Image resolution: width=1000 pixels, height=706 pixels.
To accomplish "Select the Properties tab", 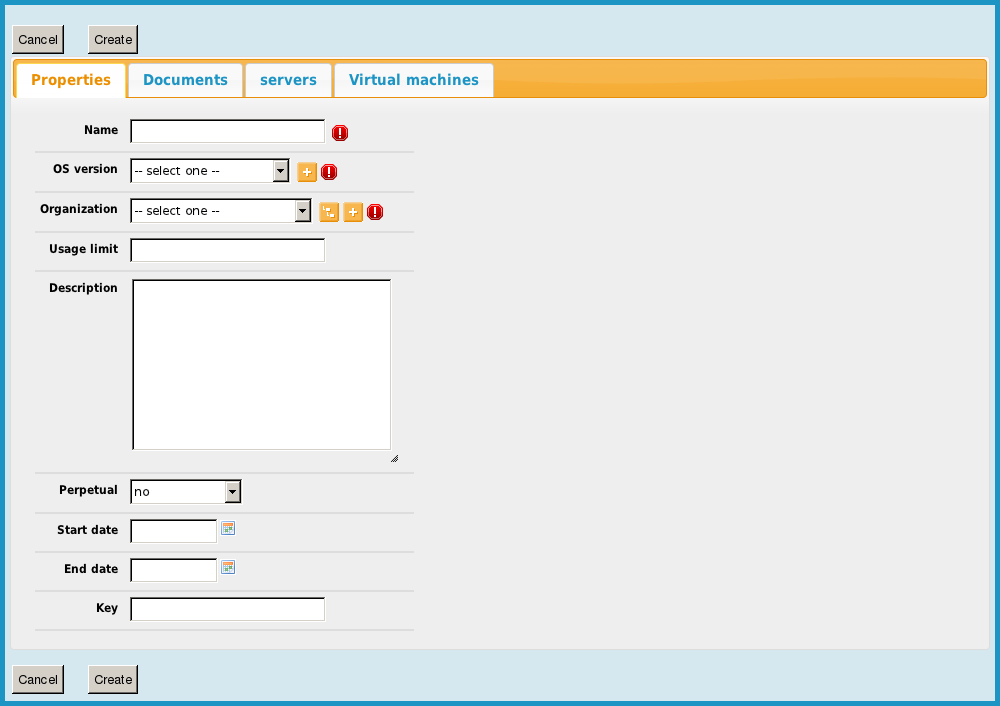I will pos(70,80).
